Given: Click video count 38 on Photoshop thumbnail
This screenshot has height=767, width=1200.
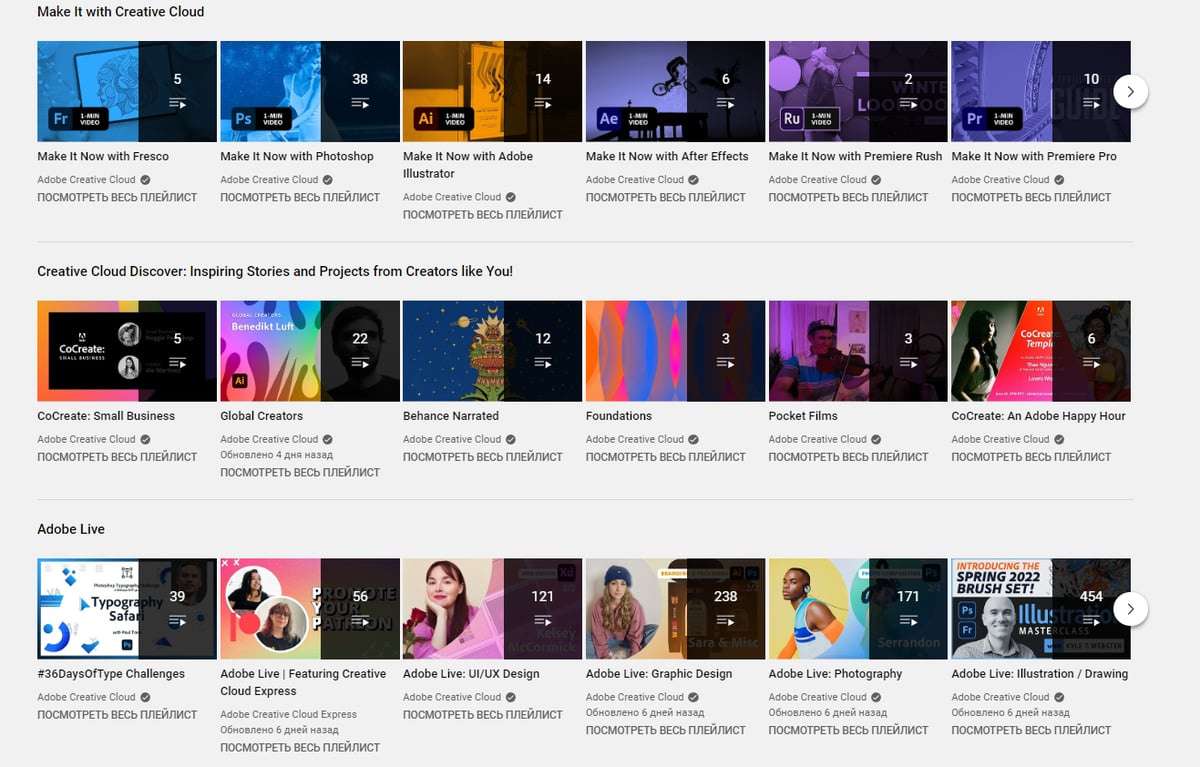Looking at the screenshot, I should click(x=360, y=78).
